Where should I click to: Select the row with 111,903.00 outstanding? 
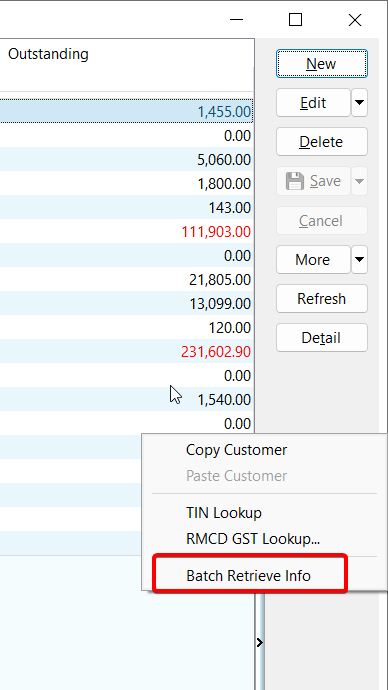pyautogui.click(x=127, y=231)
